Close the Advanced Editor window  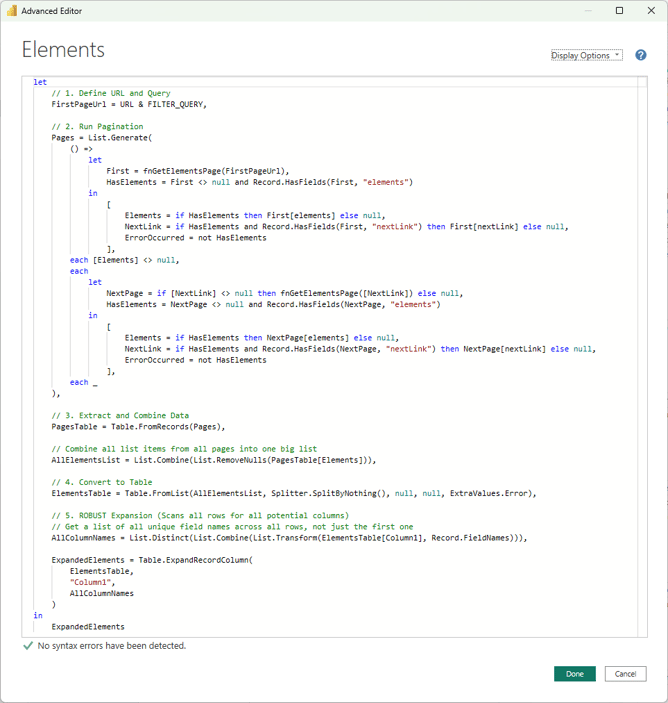pos(649,11)
